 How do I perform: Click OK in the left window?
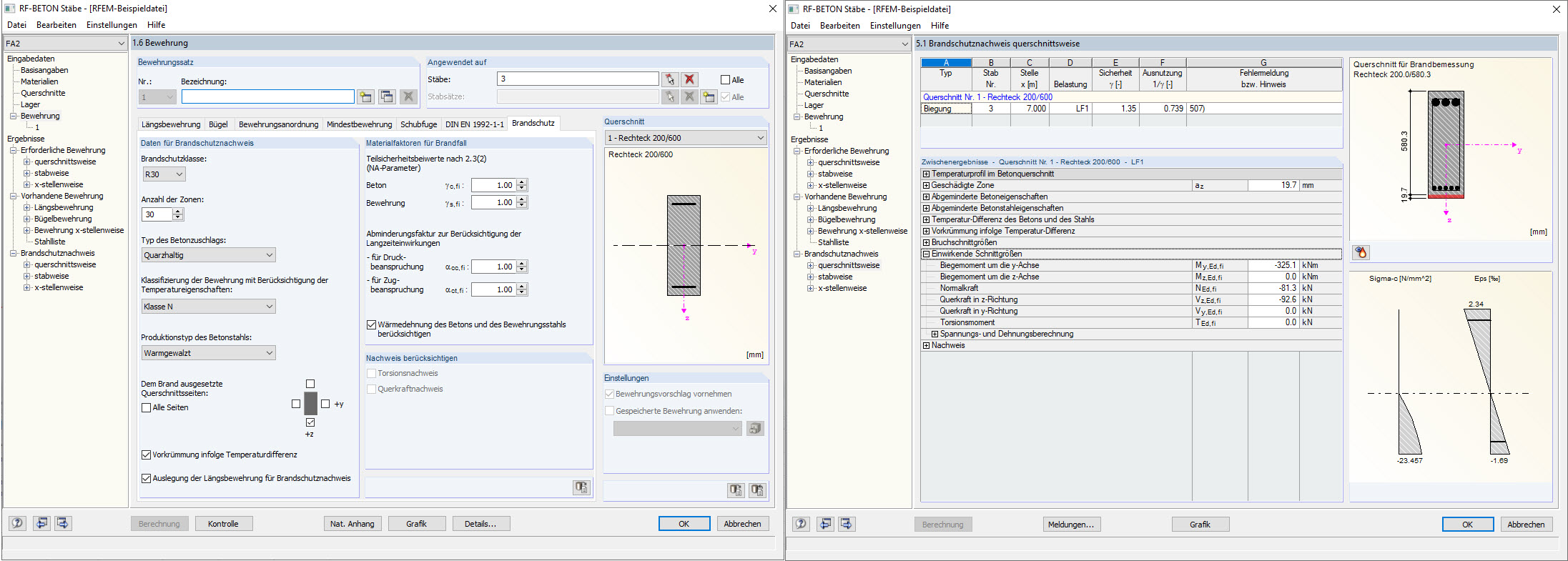click(684, 524)
